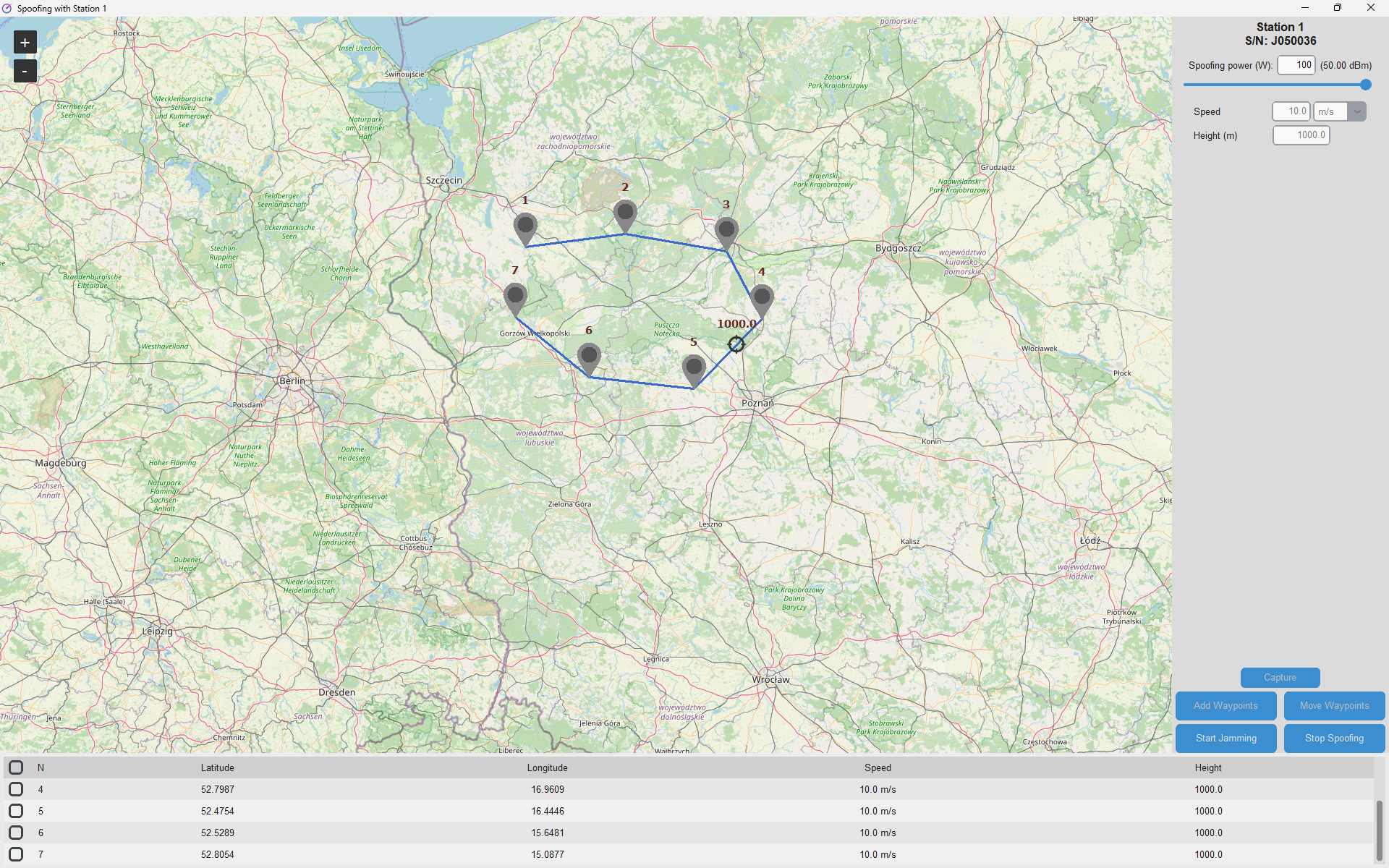Close the Spoofing with Station 1 window
1389x868 pixels.
click(x=1371, y=8)
